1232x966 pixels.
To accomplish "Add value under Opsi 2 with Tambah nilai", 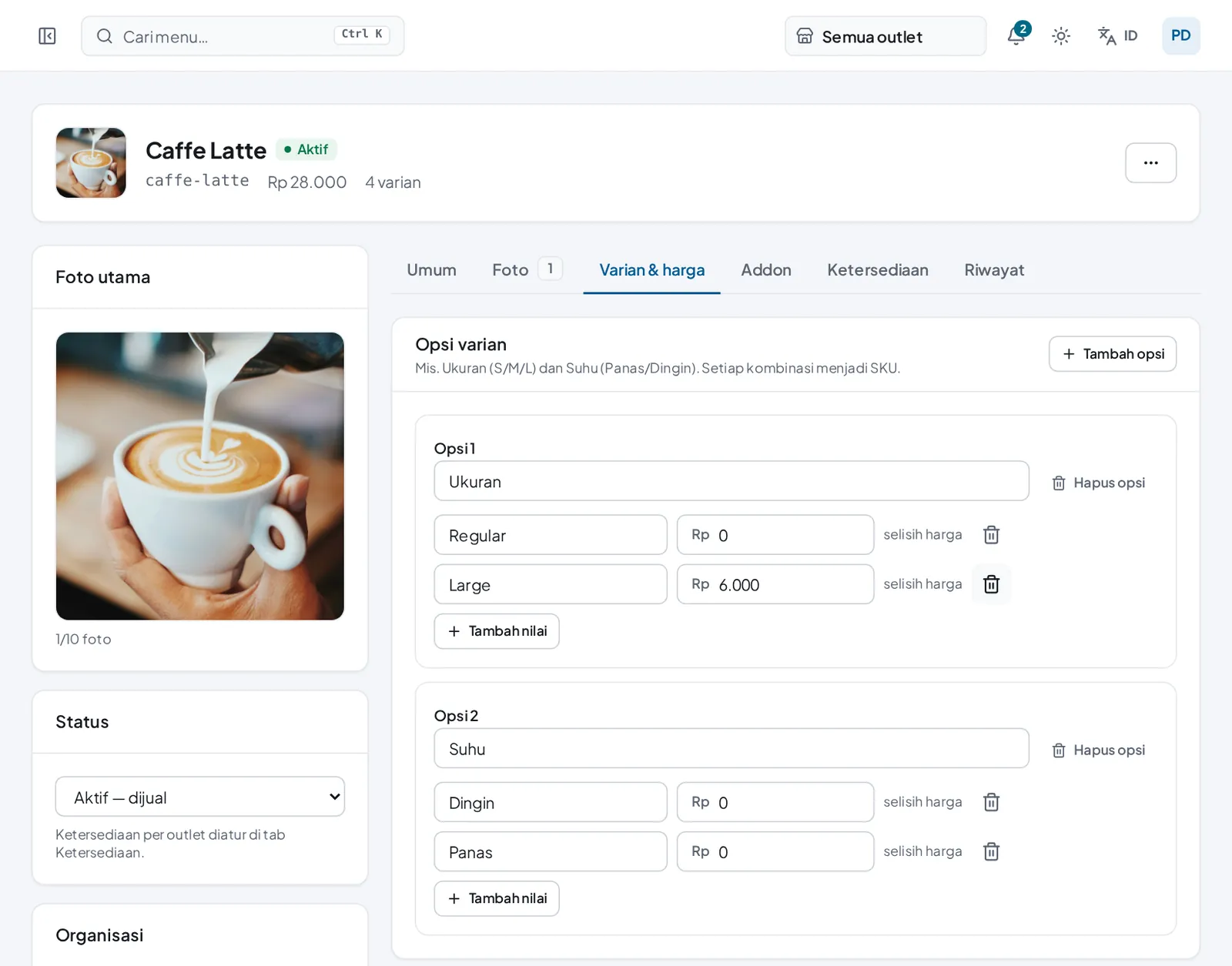I will point(497,898).
